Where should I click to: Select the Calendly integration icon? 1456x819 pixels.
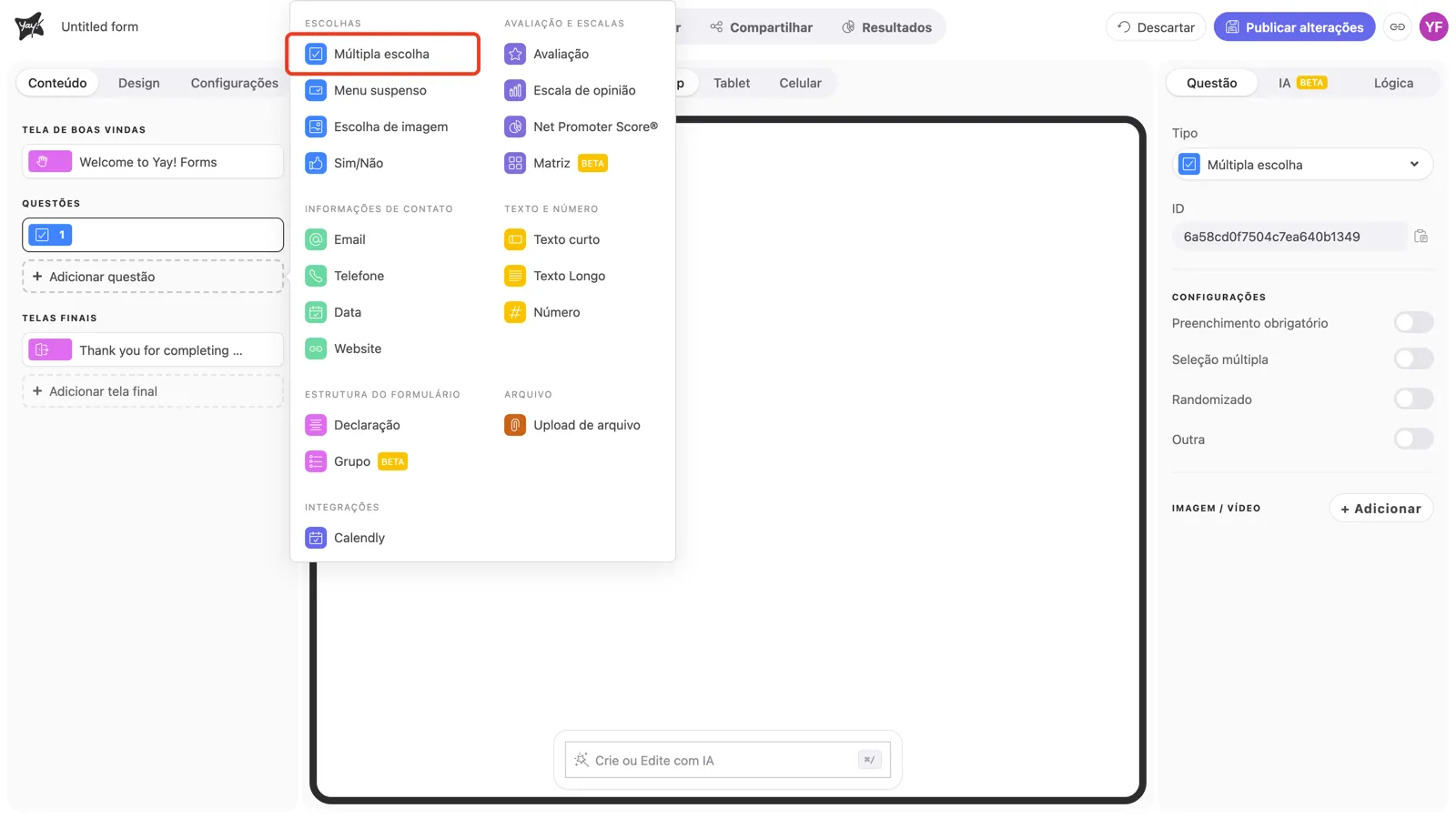pos(316,538)
